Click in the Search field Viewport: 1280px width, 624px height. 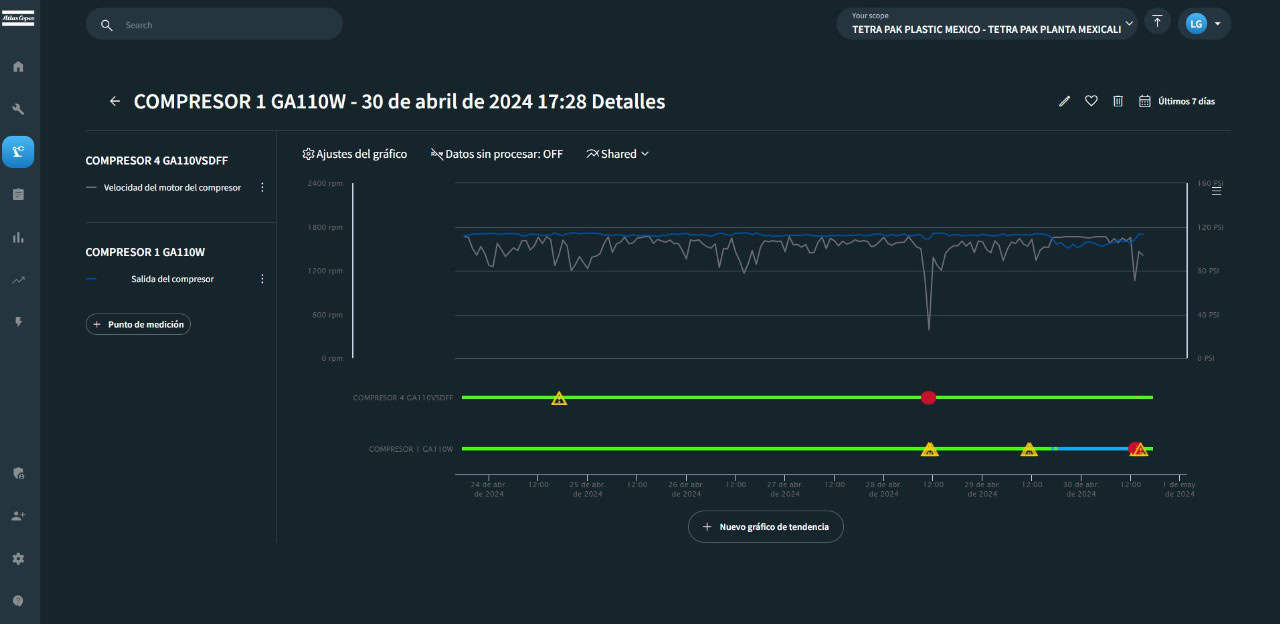pyautogui.click(x=225, y=25)
